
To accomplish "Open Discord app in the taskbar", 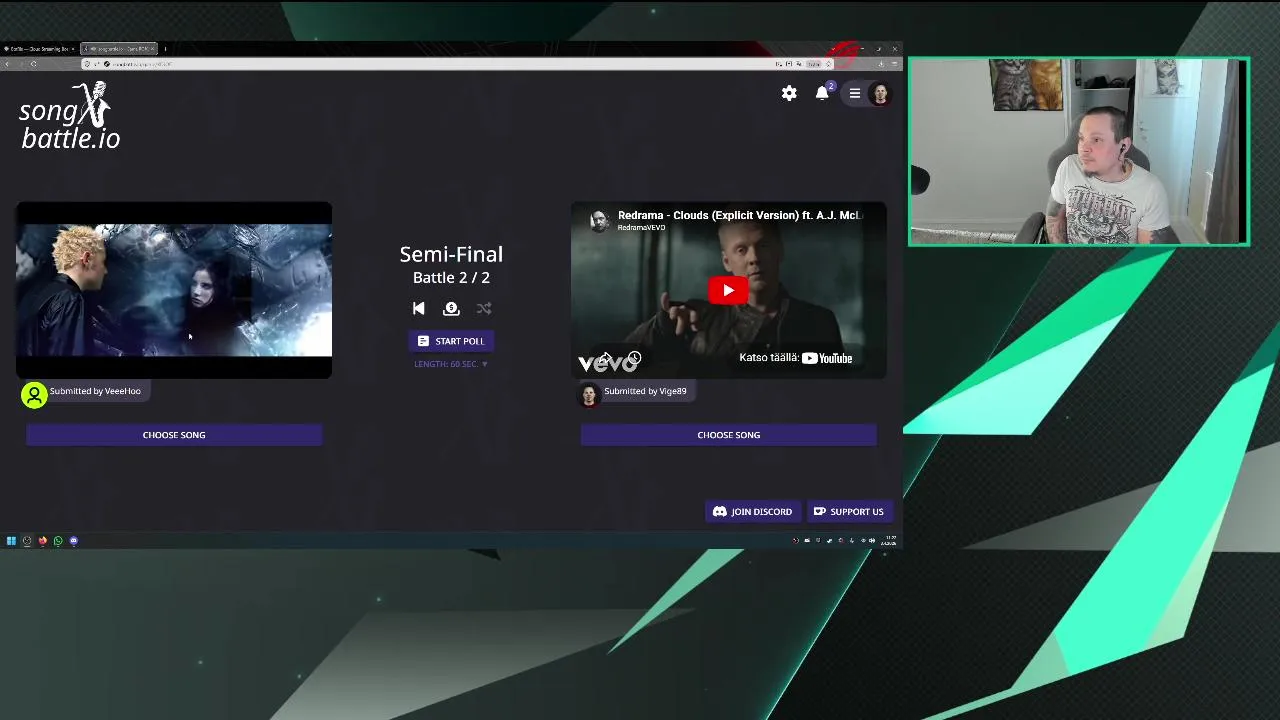I will [73, 541].
